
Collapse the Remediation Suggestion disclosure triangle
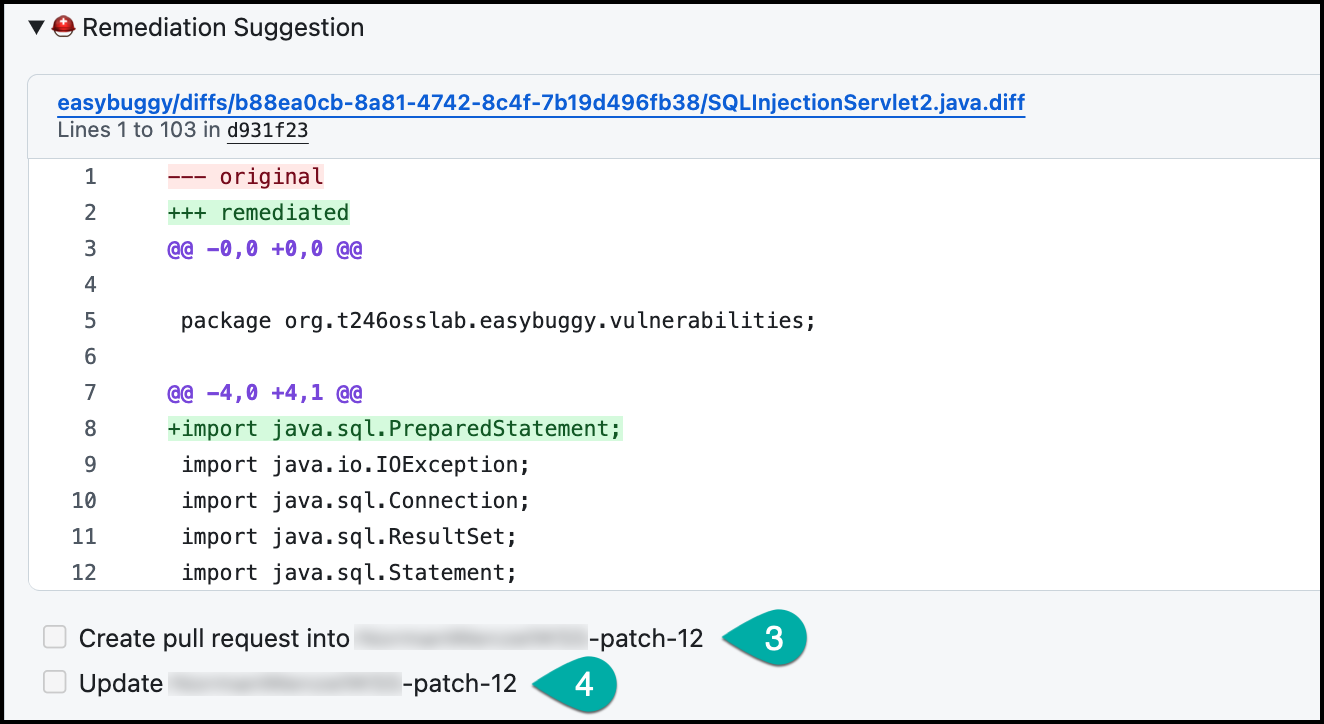pyautogui.click(x=37, y=28)
